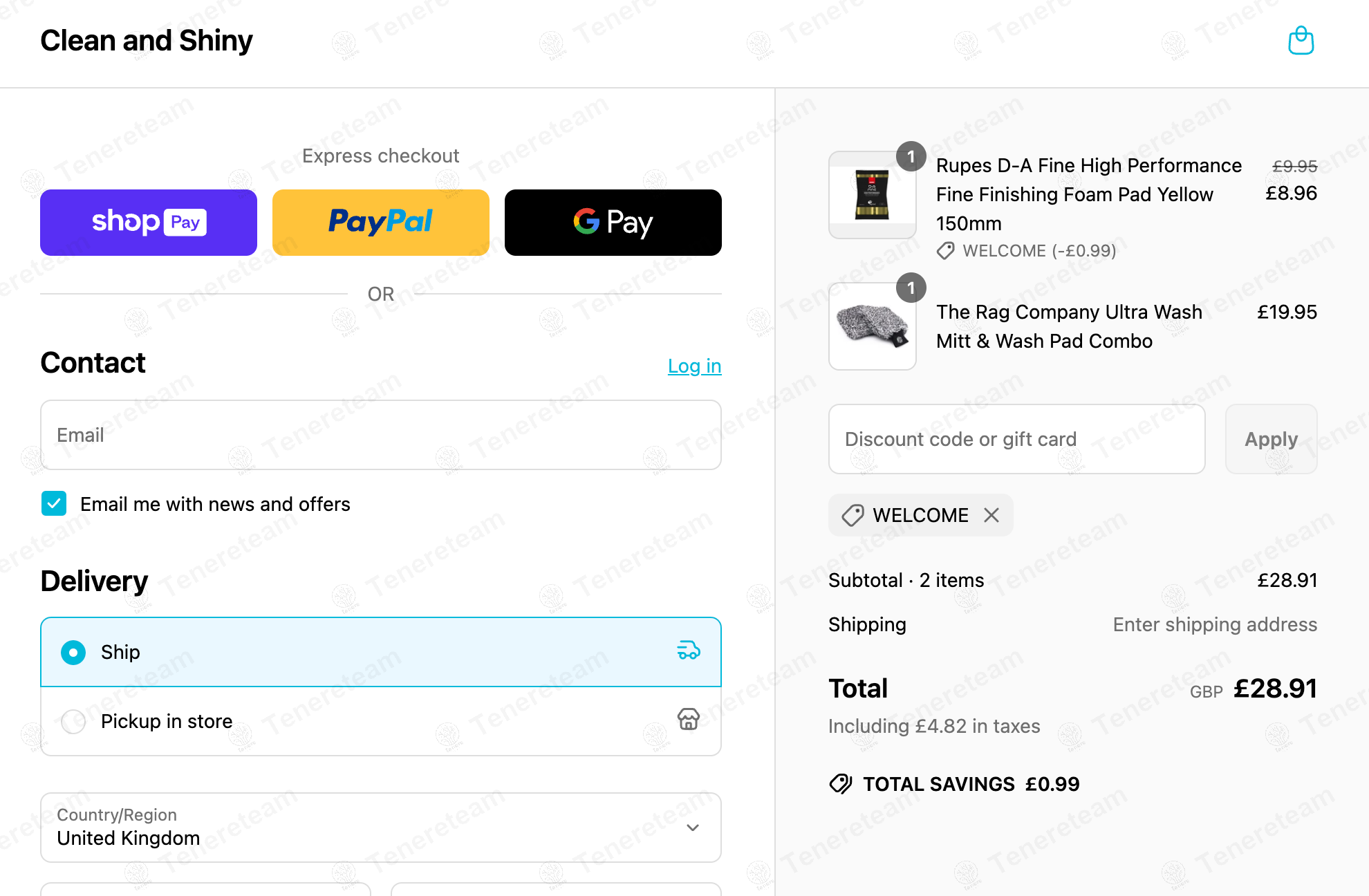
Task: Click the store icon beside Pickup
Action: coord(688,720)
